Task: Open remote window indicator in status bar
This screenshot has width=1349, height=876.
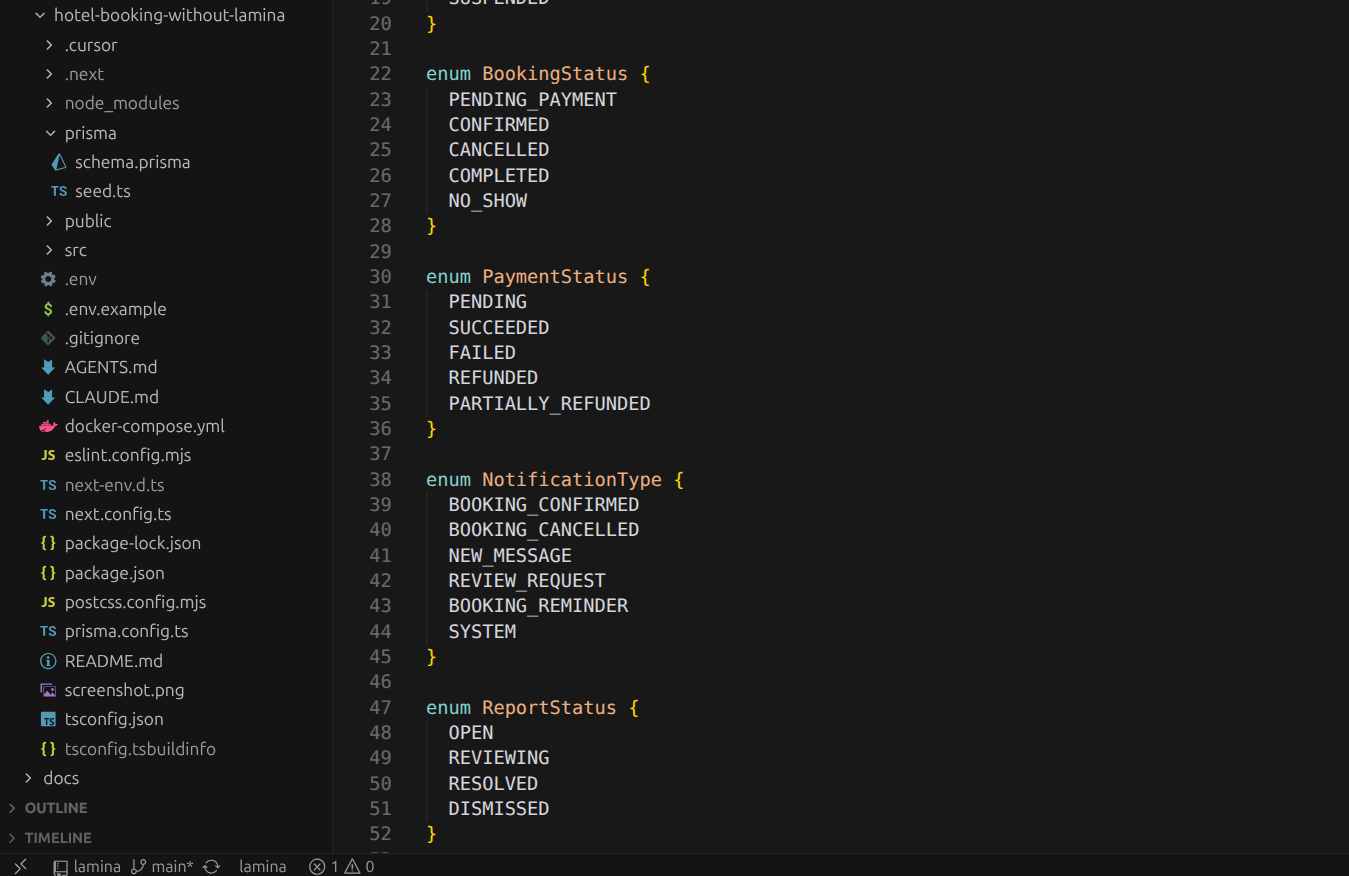Action: (x=20, y=866)
